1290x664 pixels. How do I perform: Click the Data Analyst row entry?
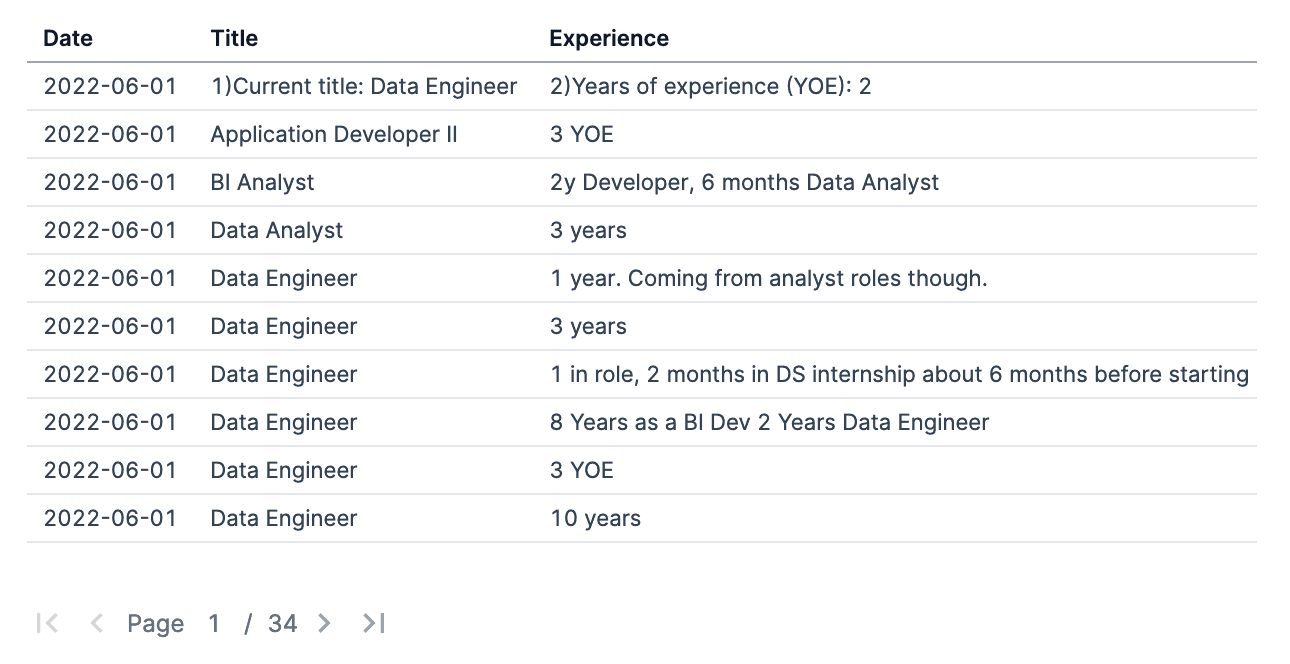point(276,230)
